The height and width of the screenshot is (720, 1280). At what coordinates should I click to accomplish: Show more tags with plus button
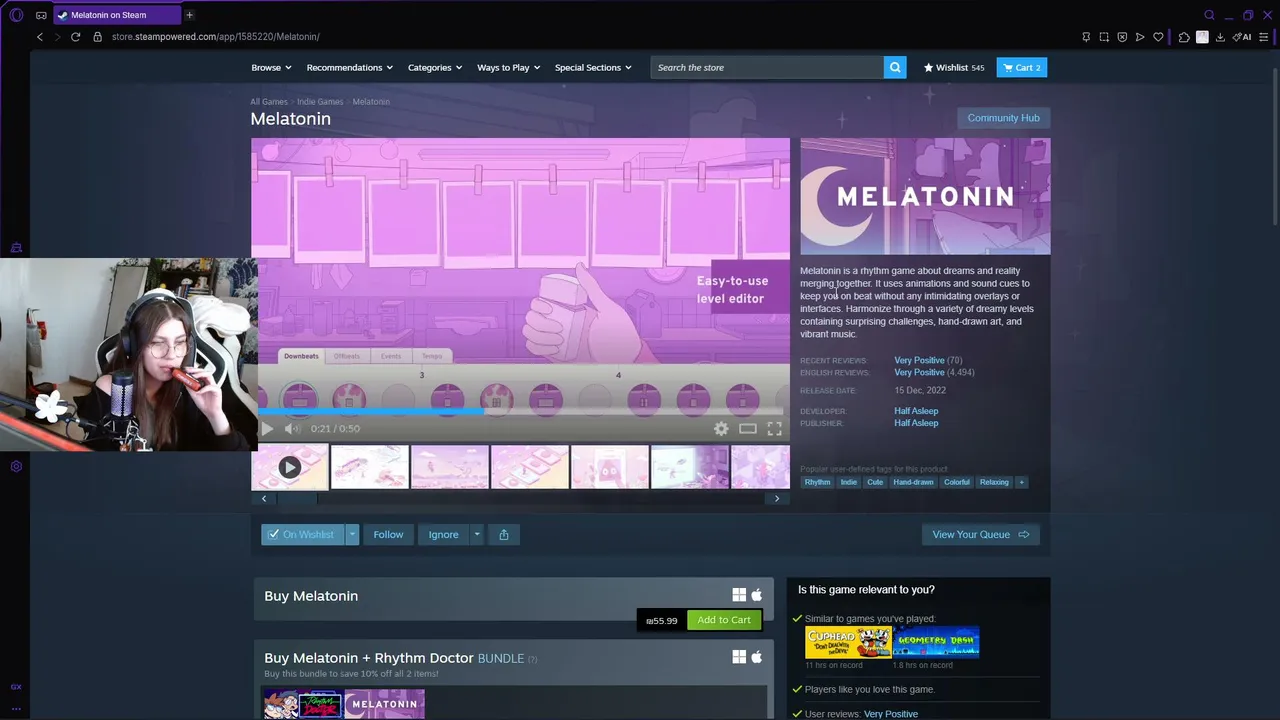[x=1021, y=482]
